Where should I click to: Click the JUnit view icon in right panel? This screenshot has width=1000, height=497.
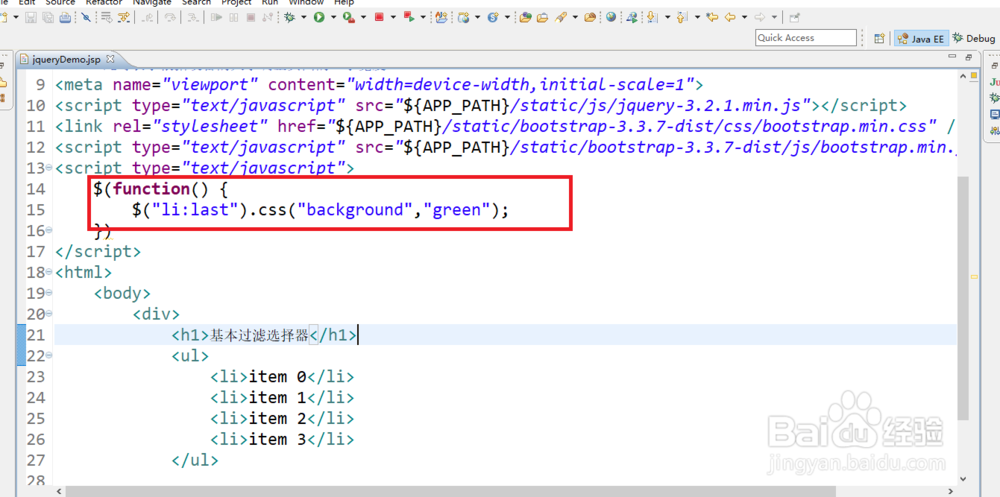(x=994, y=82)
